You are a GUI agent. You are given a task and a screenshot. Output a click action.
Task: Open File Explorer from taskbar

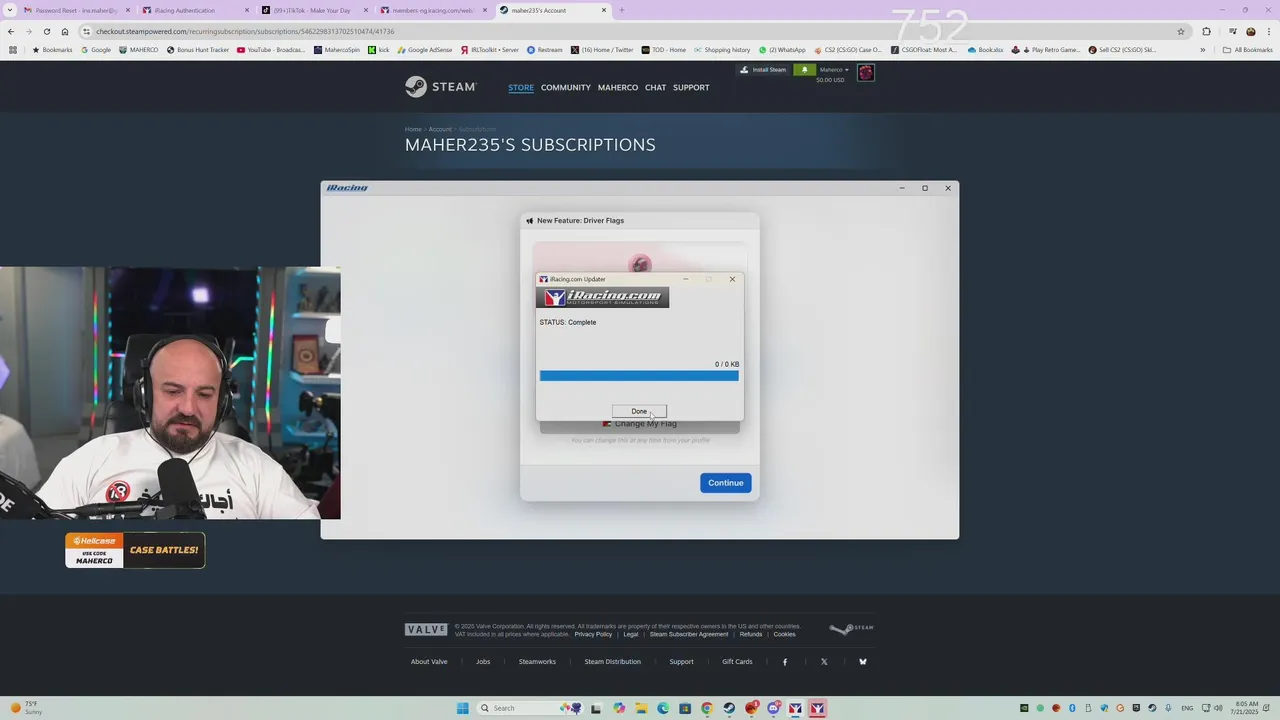click(x=641, y=708)
